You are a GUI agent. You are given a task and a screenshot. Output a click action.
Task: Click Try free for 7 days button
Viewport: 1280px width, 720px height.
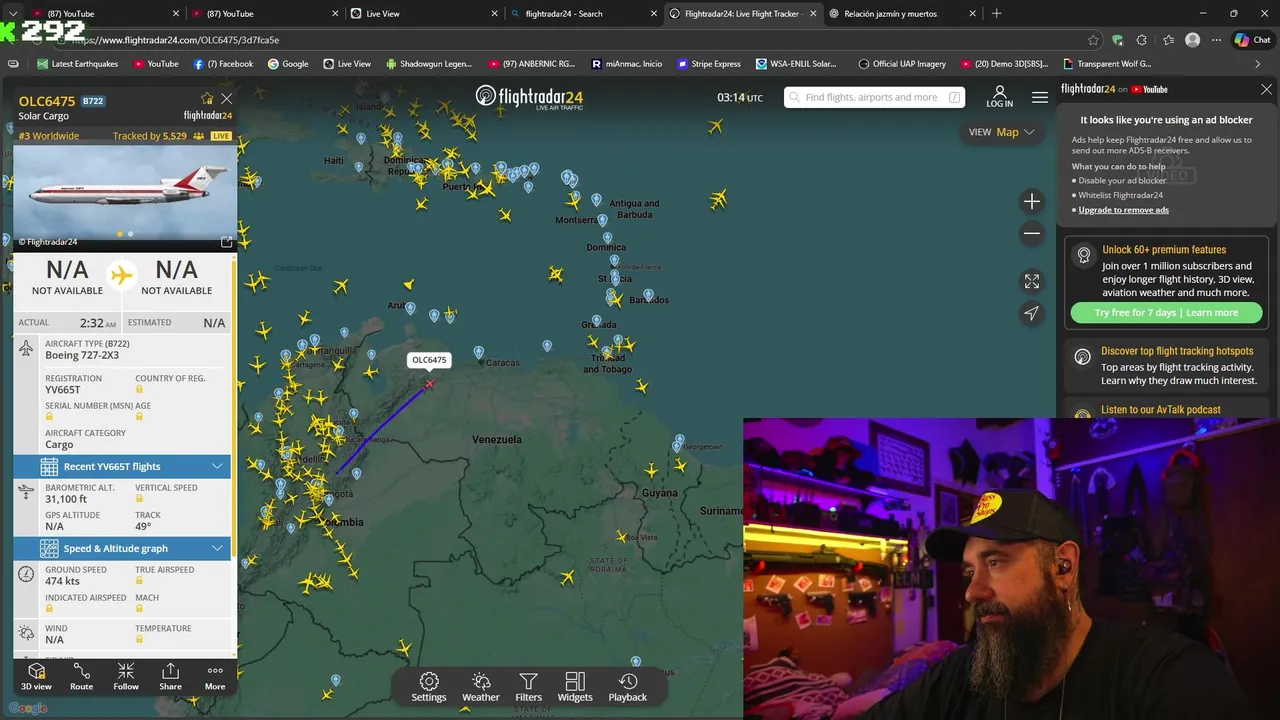point(1166,313)
